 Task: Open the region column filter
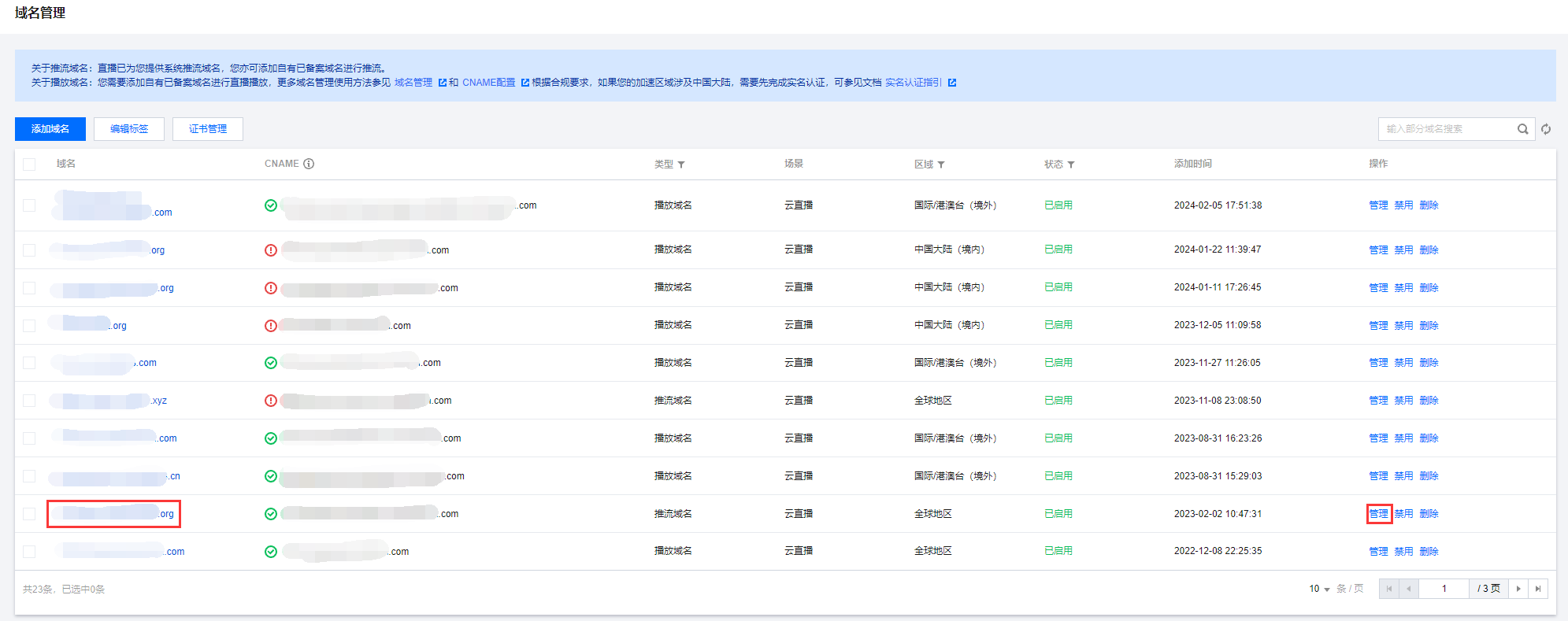click(941, 164)
